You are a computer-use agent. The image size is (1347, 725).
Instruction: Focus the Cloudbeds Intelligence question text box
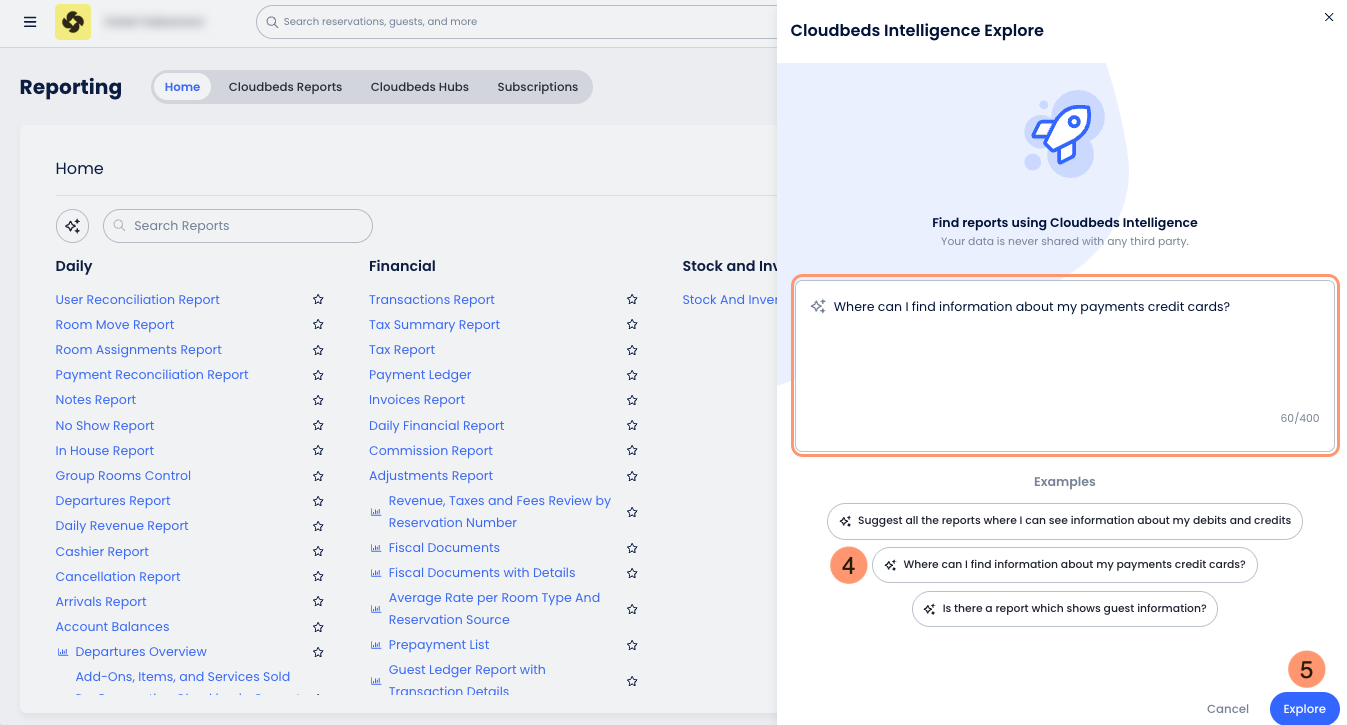pos(1065,366)
